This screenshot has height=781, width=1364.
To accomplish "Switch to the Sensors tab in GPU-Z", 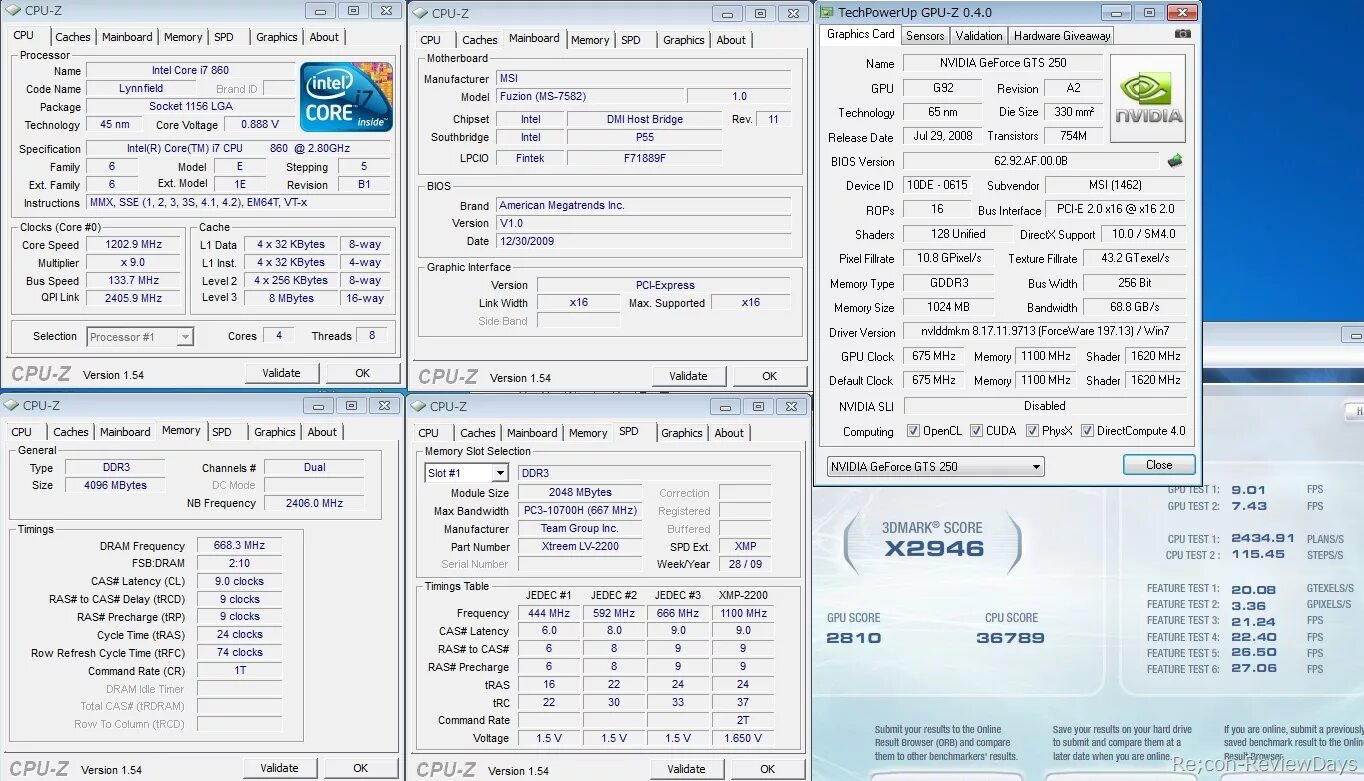I will pyautogui.click(x=925, y=35).
